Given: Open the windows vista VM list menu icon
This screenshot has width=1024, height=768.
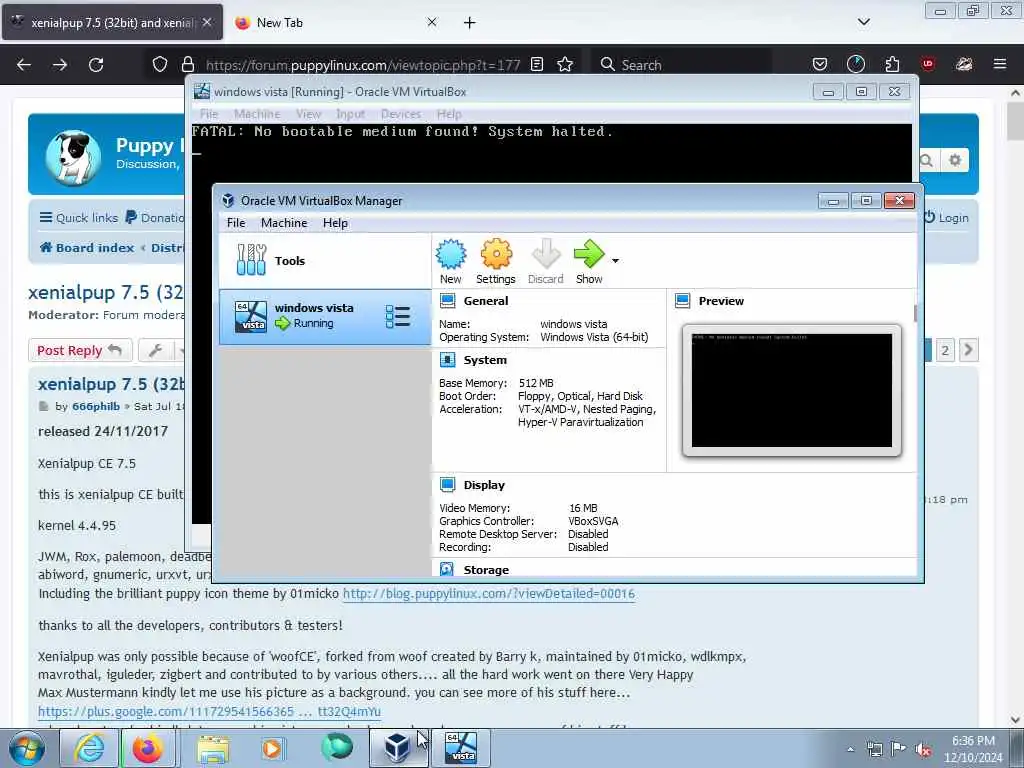Looking at the screenshot, I should 397,317.
